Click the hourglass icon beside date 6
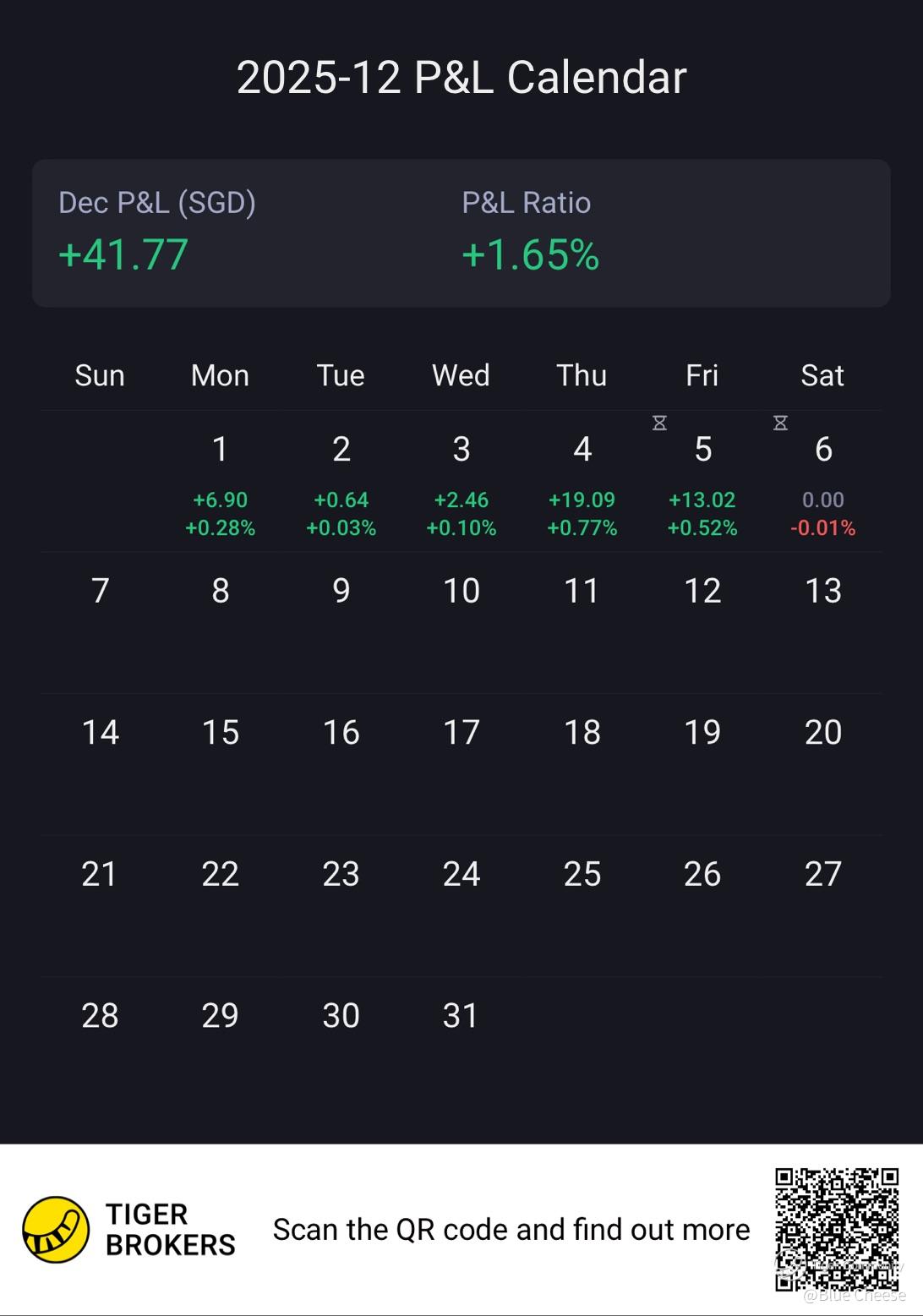This screenshot has width=923, height=1316. click(x=780, y=423)
